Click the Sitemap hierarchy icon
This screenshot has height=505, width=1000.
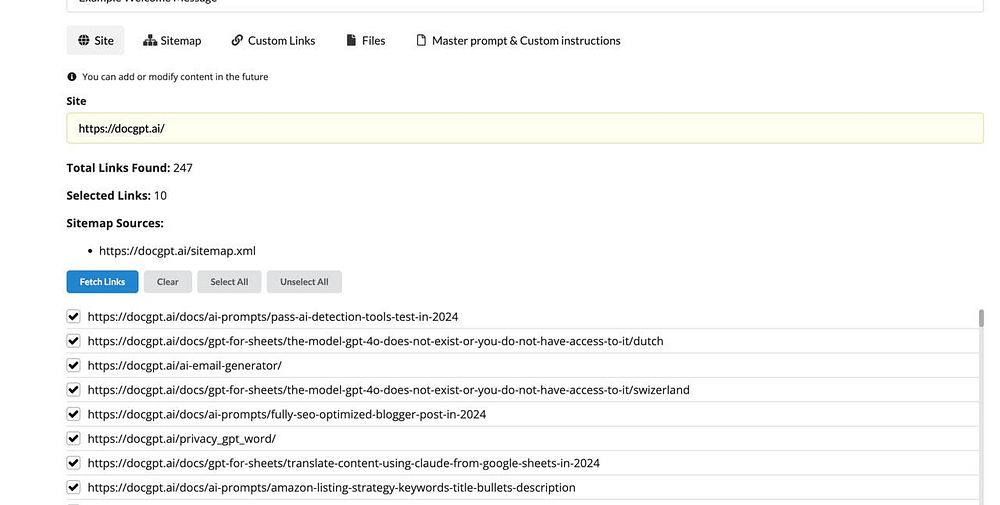coord(150,41)
